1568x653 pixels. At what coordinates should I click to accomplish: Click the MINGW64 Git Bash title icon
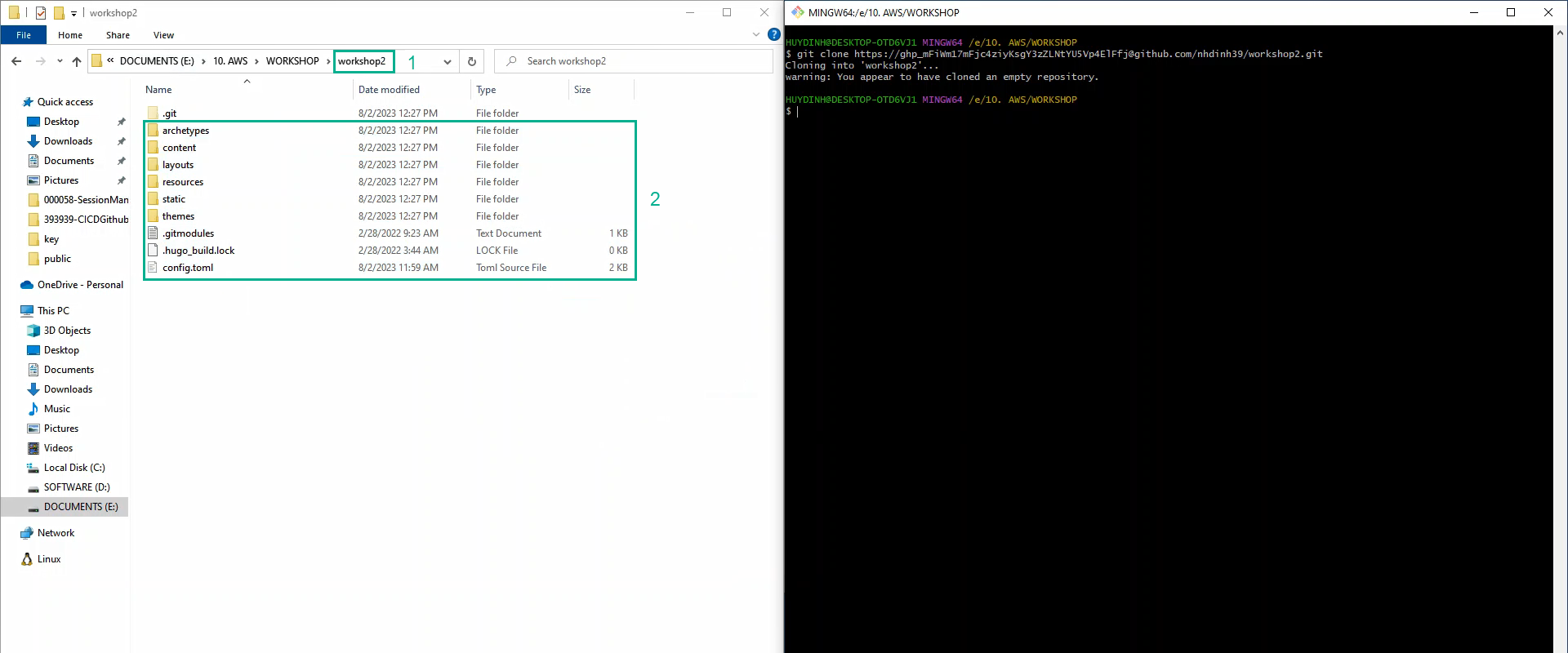797,12
